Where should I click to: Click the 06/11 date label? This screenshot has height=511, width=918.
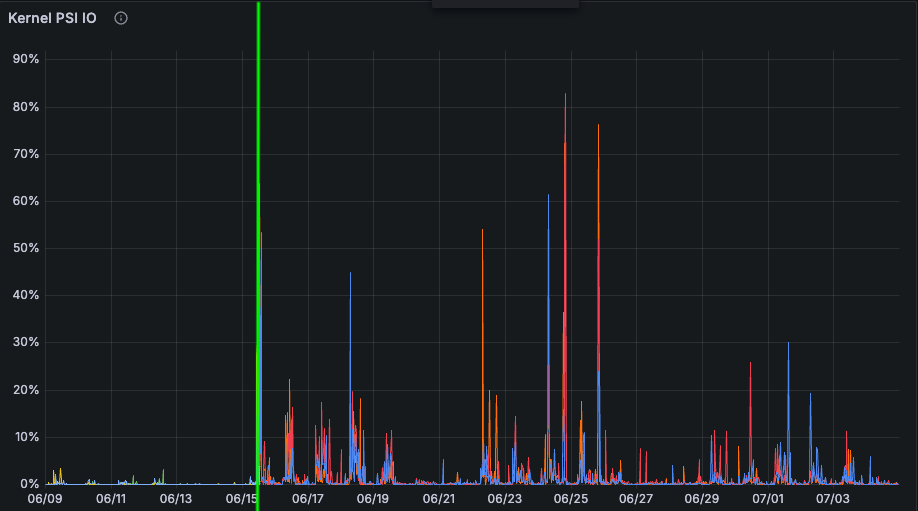tap(111, 499)
